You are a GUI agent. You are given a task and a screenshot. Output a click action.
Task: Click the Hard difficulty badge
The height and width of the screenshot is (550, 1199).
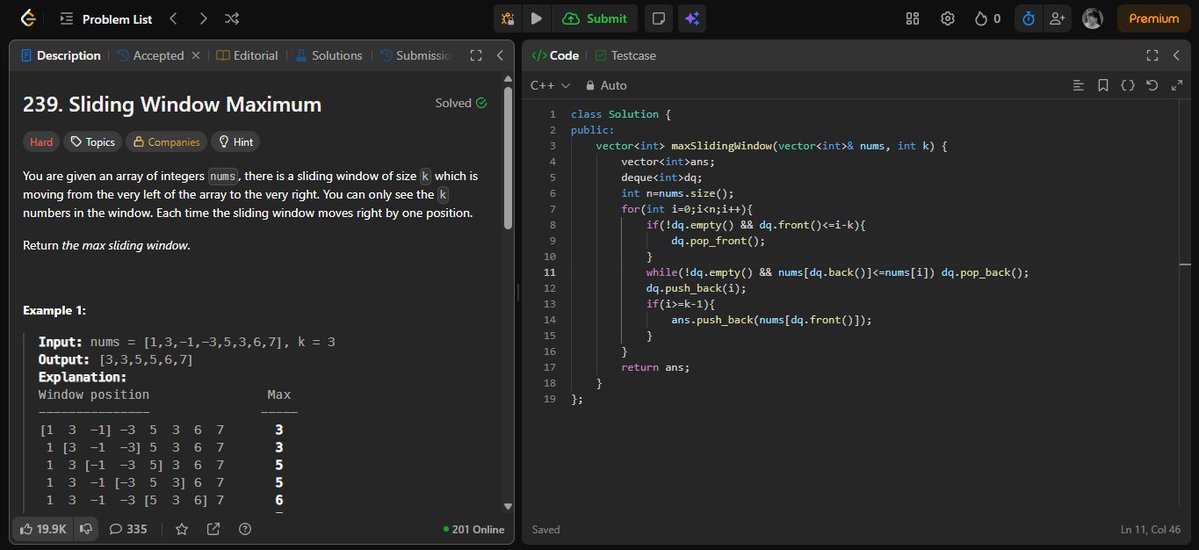coord(41,142)
